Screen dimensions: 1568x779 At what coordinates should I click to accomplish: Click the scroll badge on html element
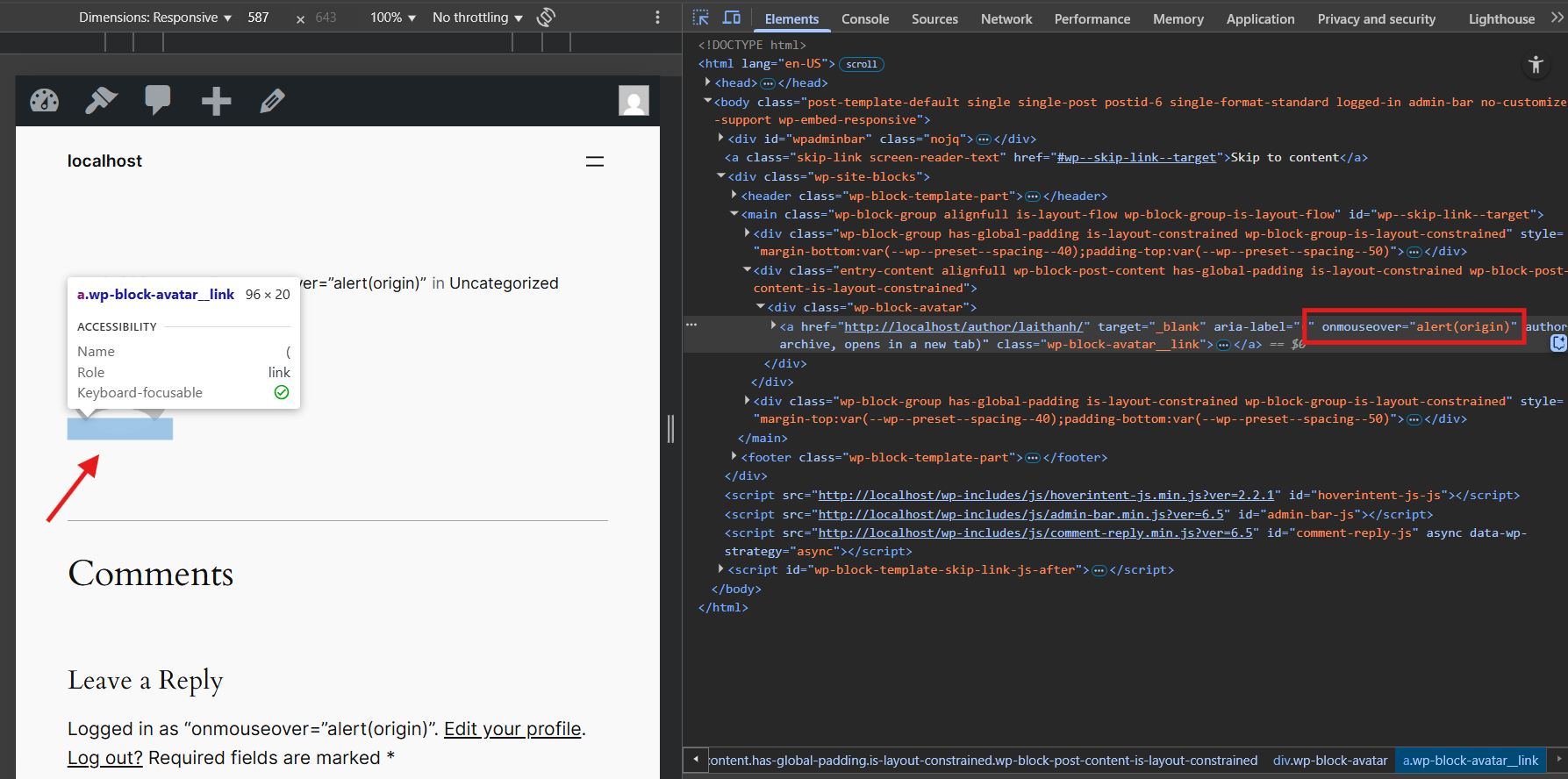[862, 64]
